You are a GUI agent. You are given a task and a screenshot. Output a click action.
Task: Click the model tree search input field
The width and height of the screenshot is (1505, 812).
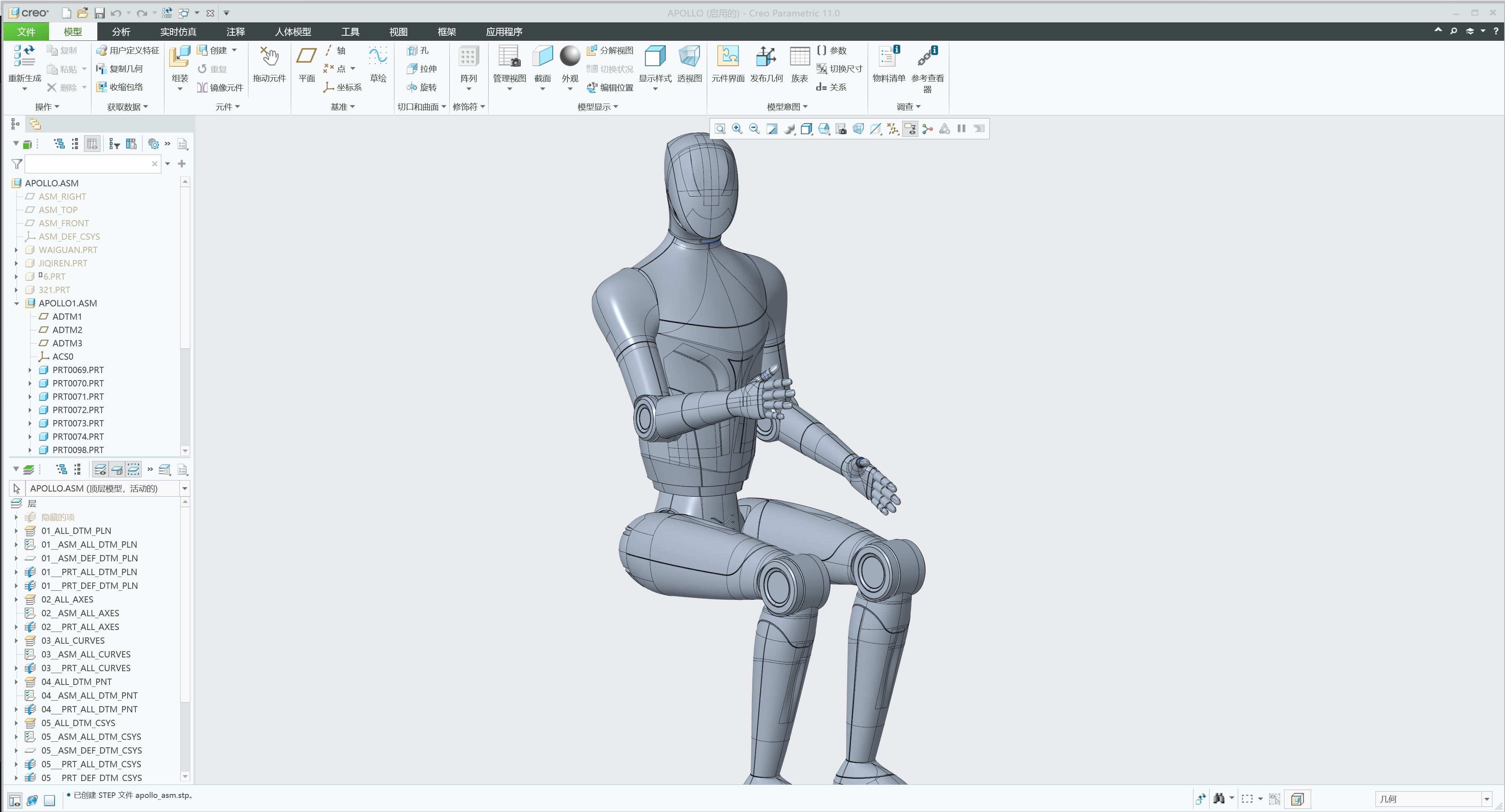(88, 164)
